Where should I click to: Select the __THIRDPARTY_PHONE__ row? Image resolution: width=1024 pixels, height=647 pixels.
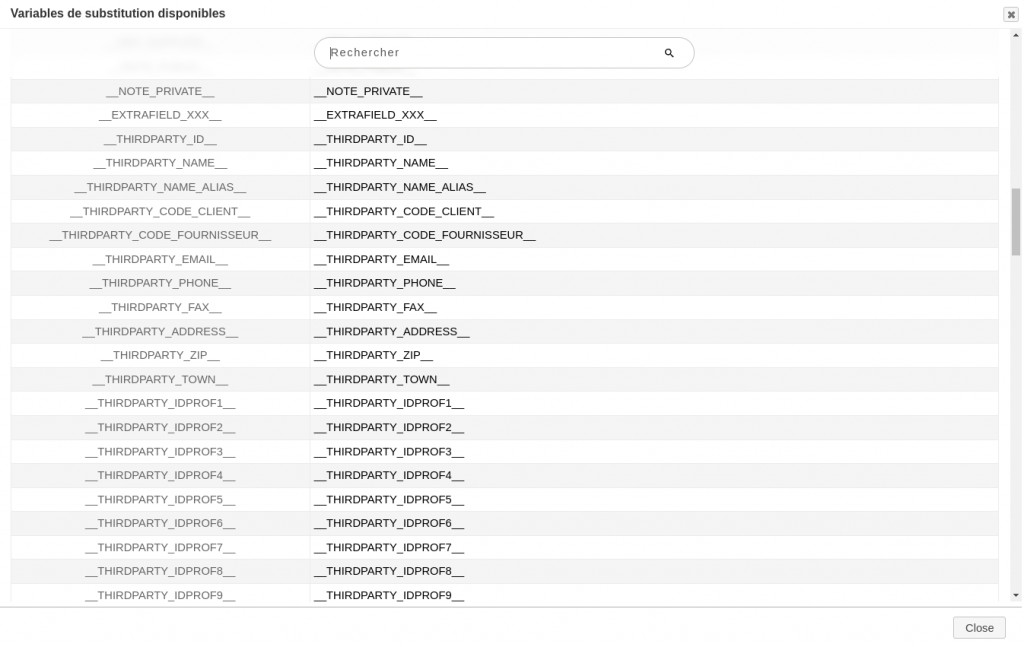[160, 284]
